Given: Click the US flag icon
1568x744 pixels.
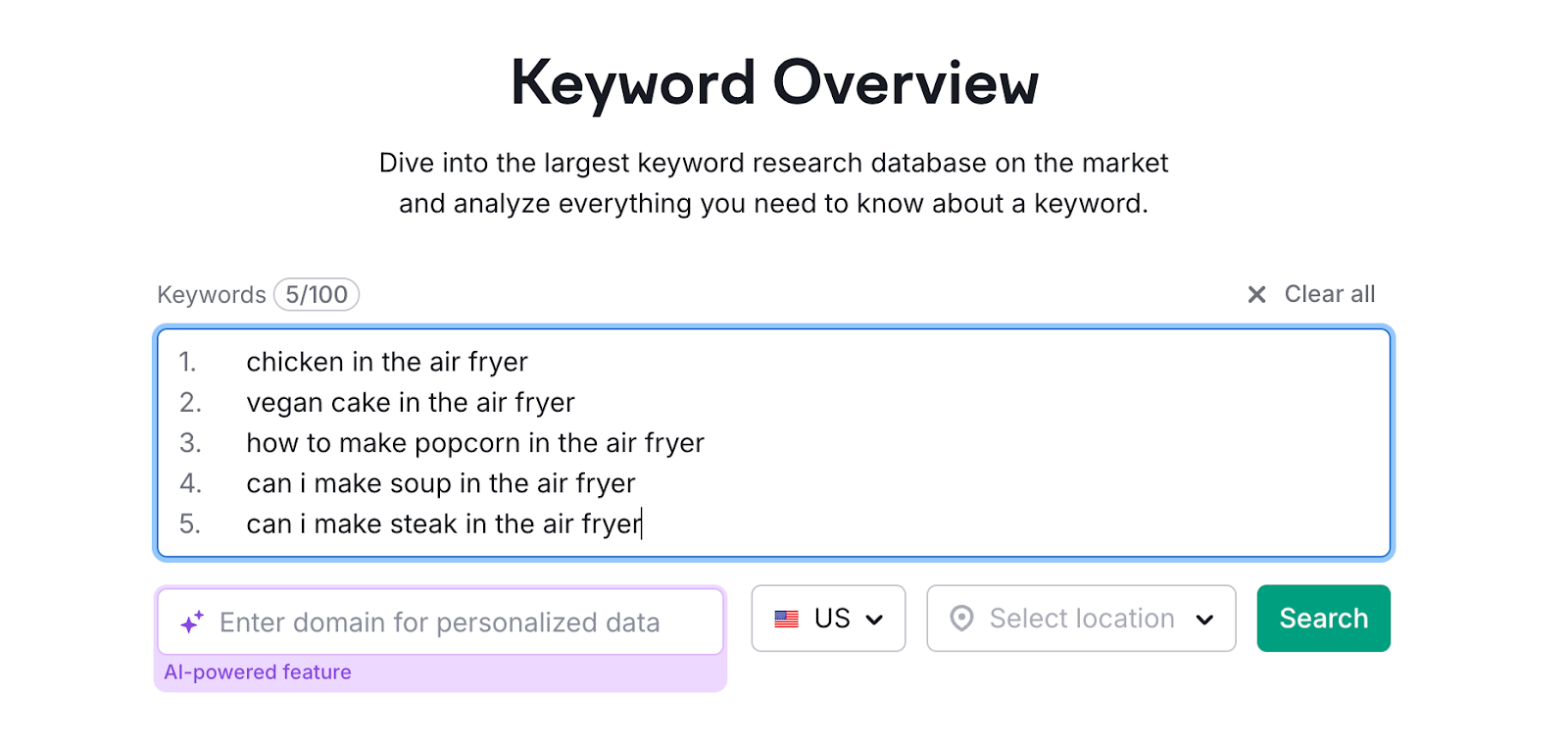Looking at the screenshot, I should (x=785, y=618).
